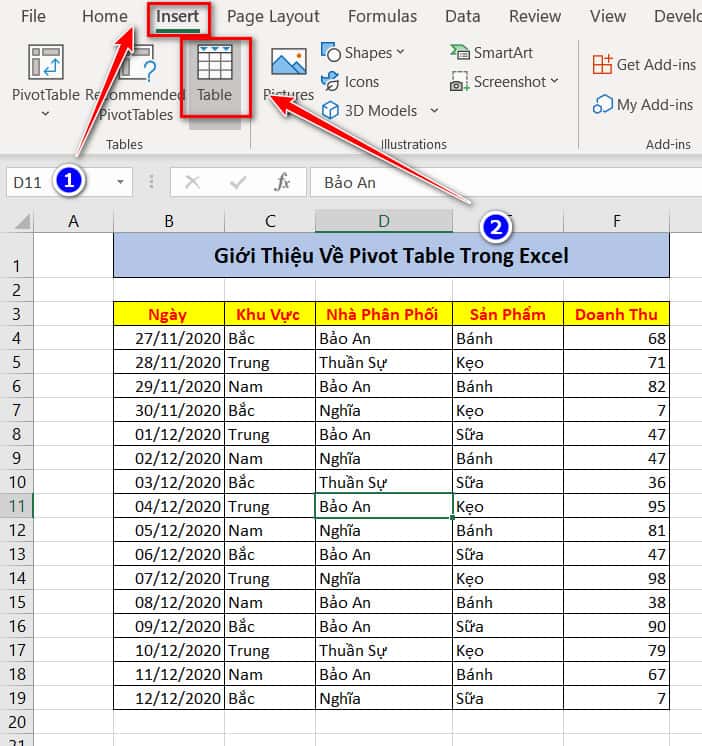This screenshot has width=702, height=746.
Task: Expand the Shapes dropdown chevron
Action: [400, 51]
